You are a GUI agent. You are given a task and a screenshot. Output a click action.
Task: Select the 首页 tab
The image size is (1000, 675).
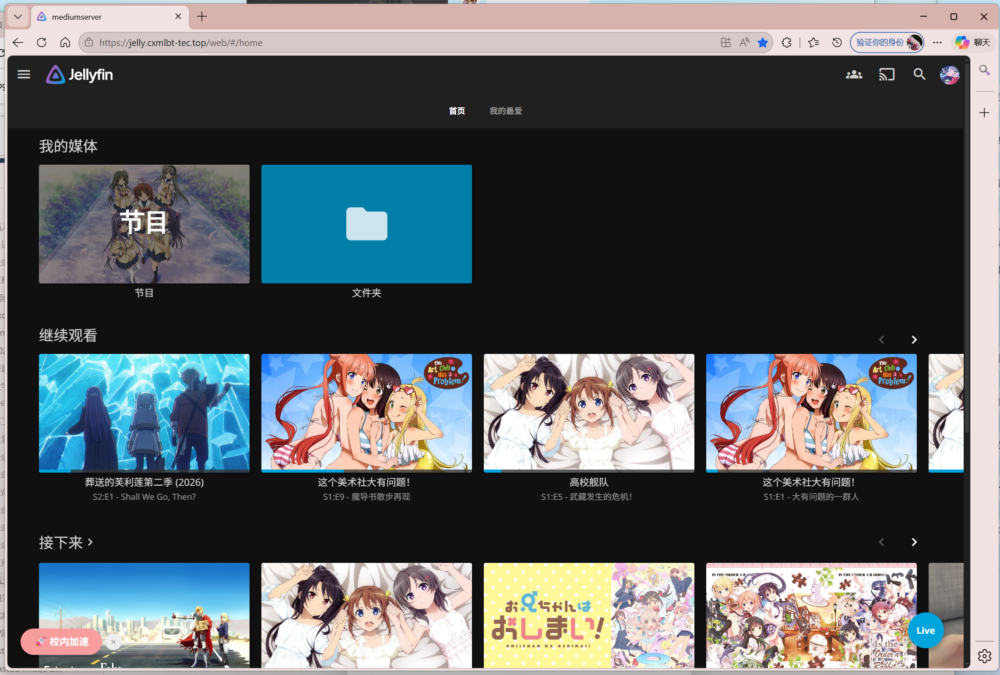pos(457,111)
